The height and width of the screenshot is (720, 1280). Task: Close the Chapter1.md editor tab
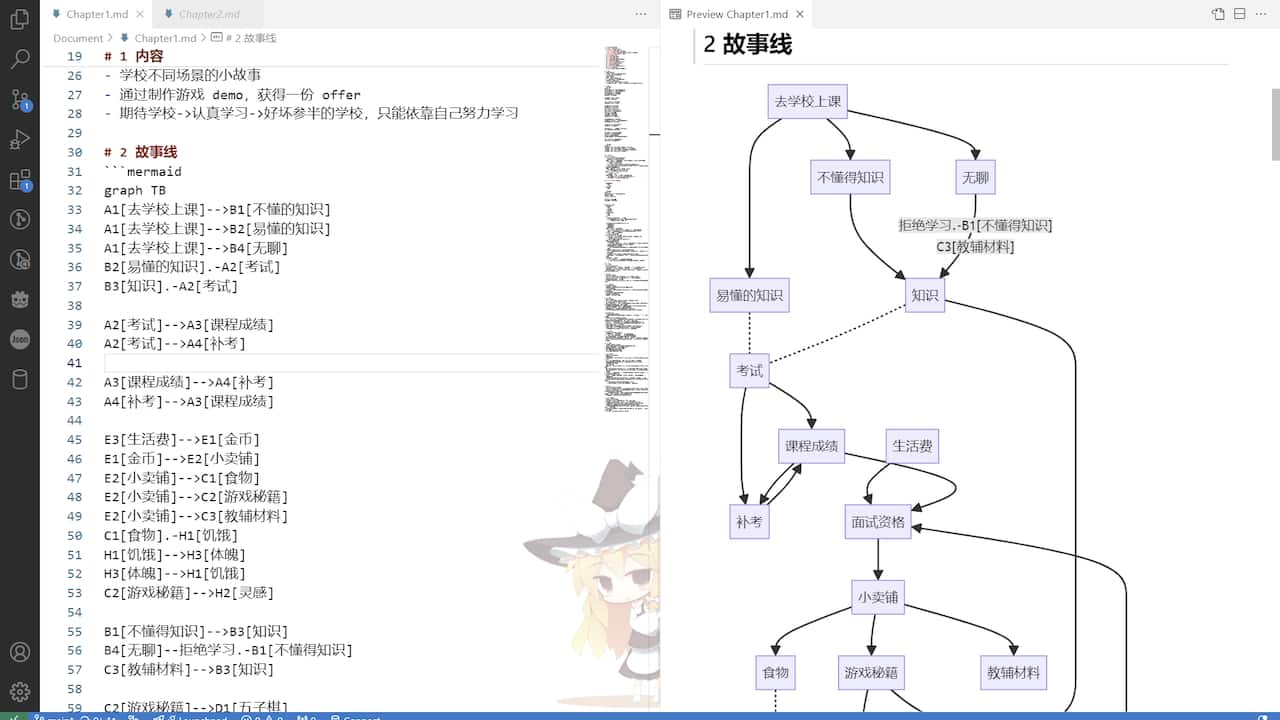tap(139, 14)
